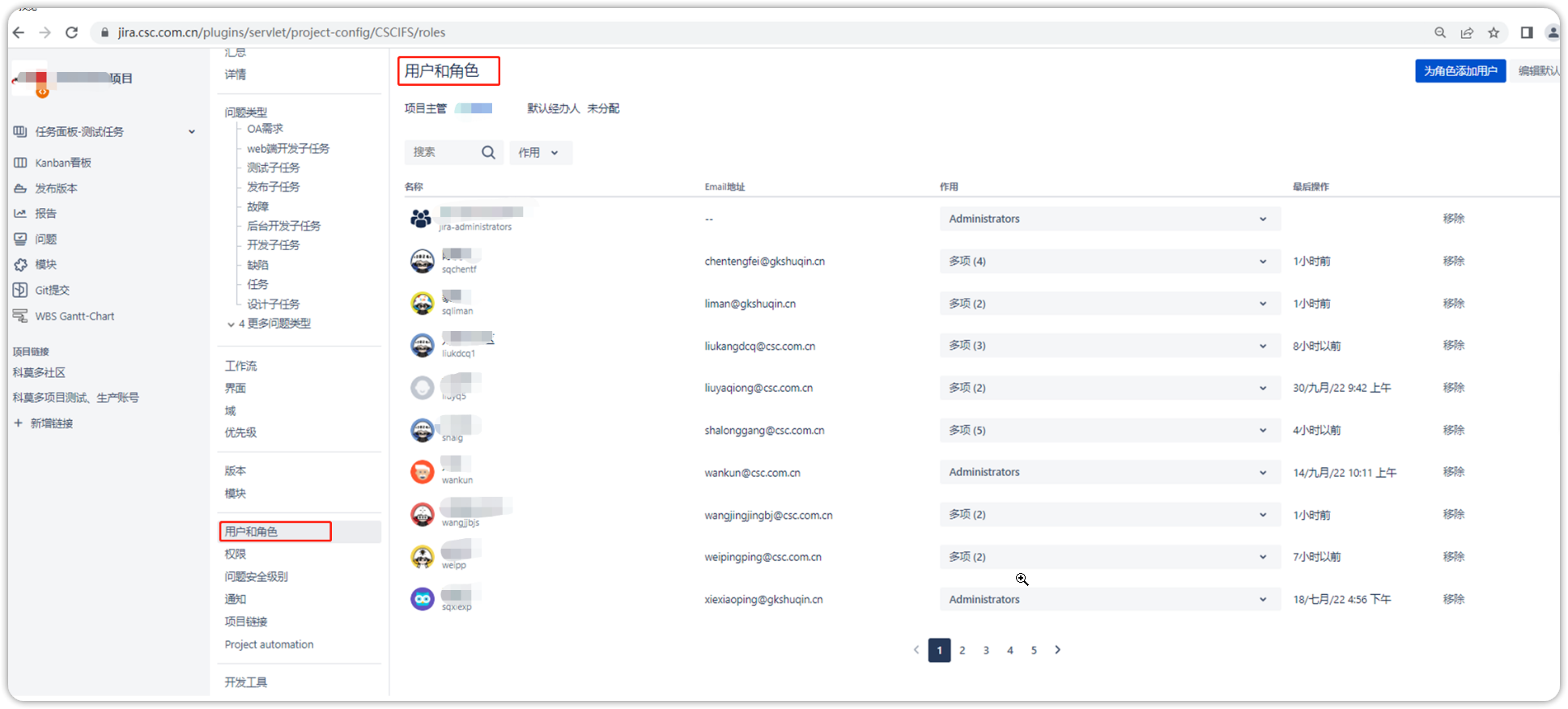
Task: Open 权限 in the settings menu
Action: (236, 554)
